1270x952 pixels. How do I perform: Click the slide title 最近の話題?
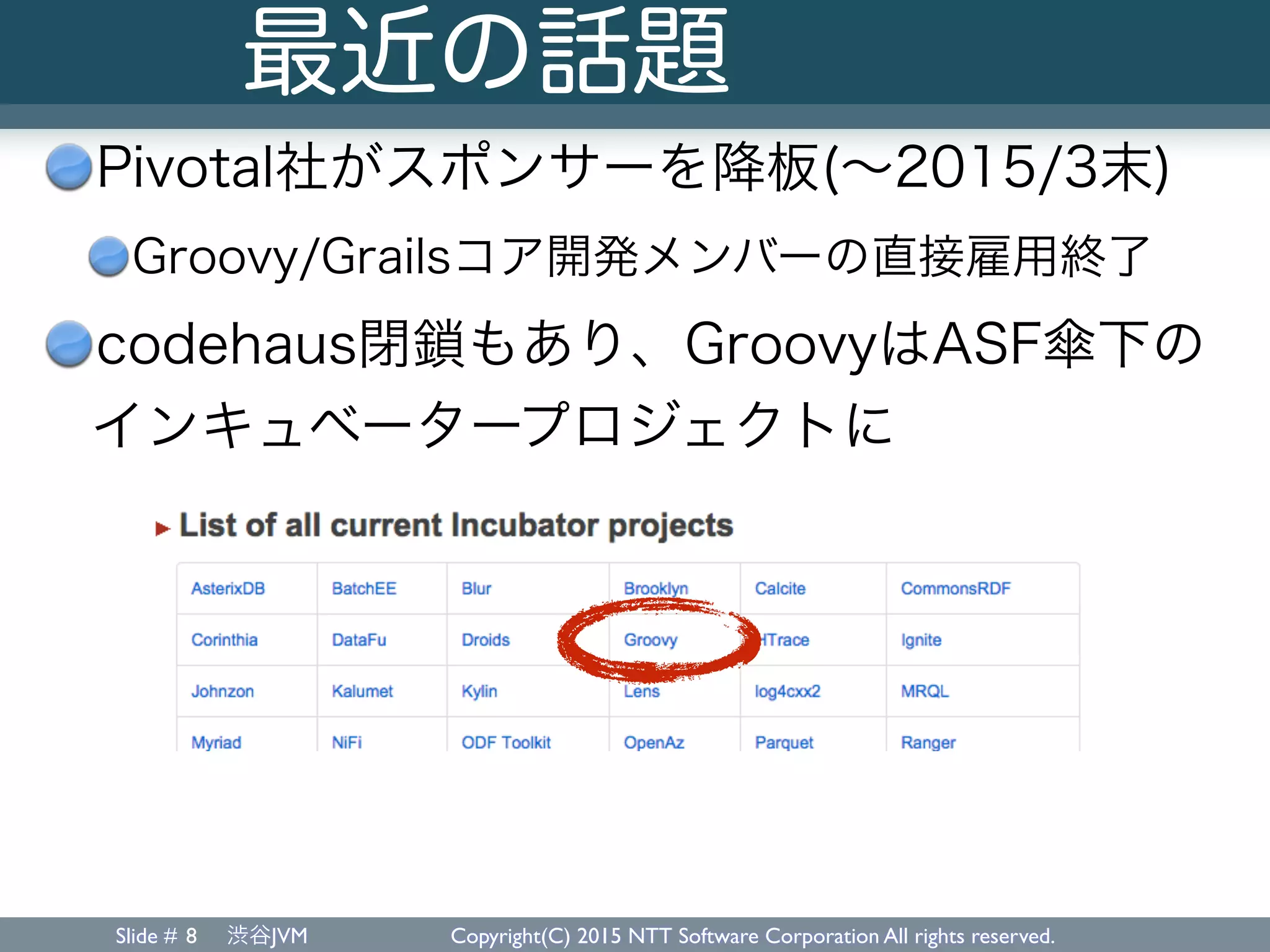[487, 51]
